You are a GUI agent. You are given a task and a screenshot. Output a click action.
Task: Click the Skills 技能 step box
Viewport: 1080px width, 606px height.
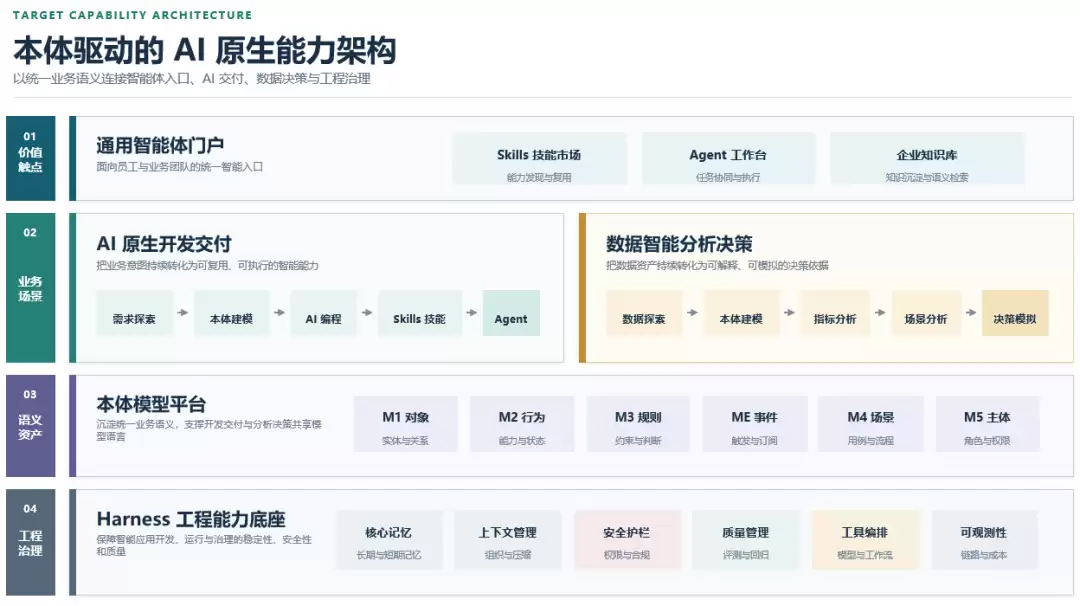click(x=419, y=313)
